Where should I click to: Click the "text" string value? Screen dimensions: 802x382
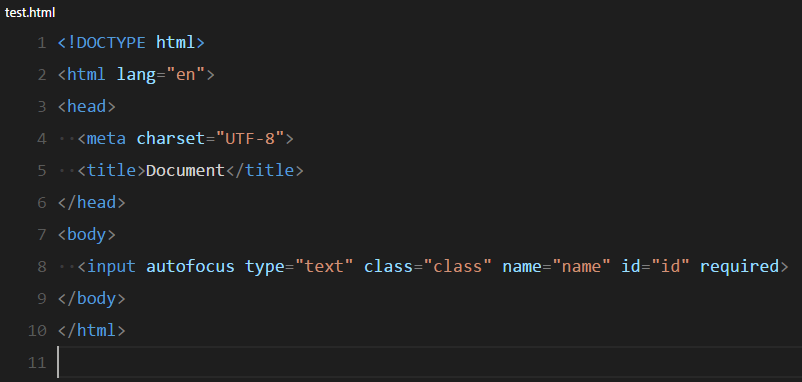(x=324, y=267)
